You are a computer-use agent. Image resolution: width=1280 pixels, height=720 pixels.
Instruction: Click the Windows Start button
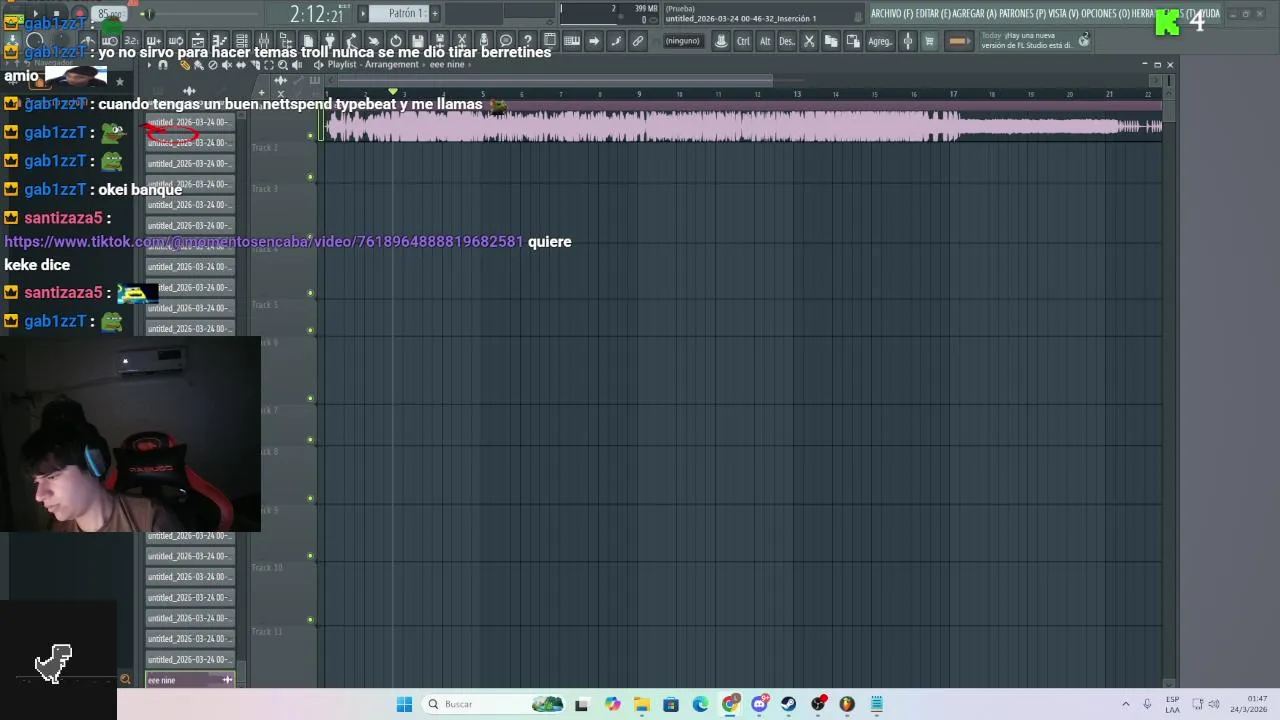404,704
